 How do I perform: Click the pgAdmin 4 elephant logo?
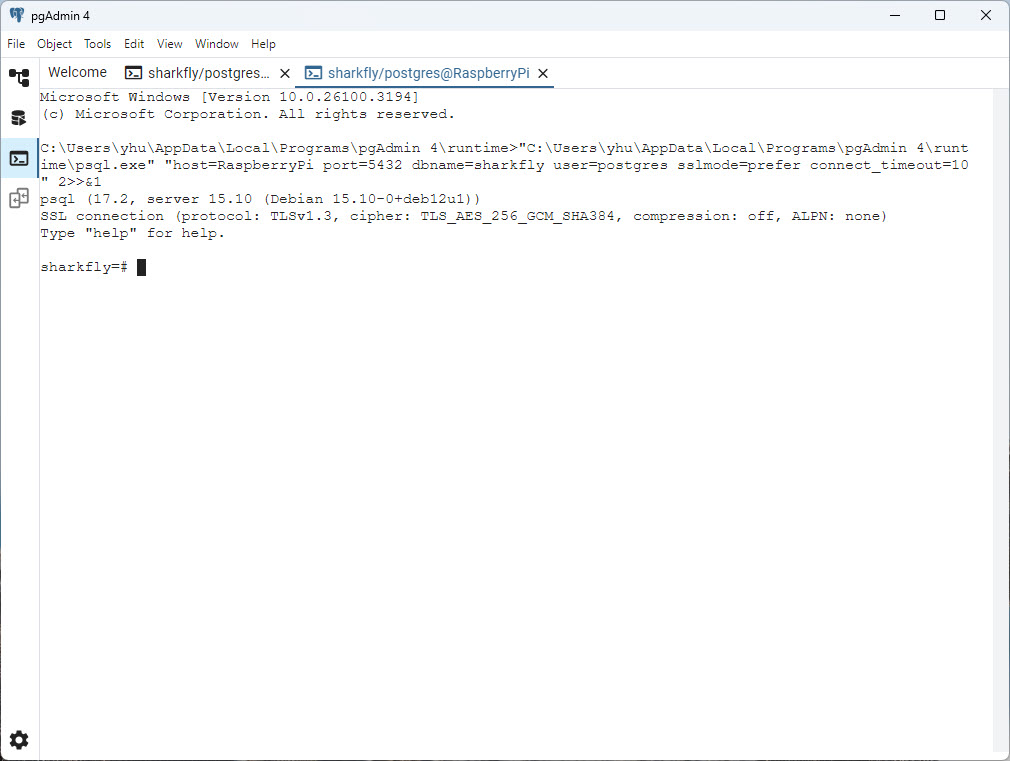[x=17, y=15]
